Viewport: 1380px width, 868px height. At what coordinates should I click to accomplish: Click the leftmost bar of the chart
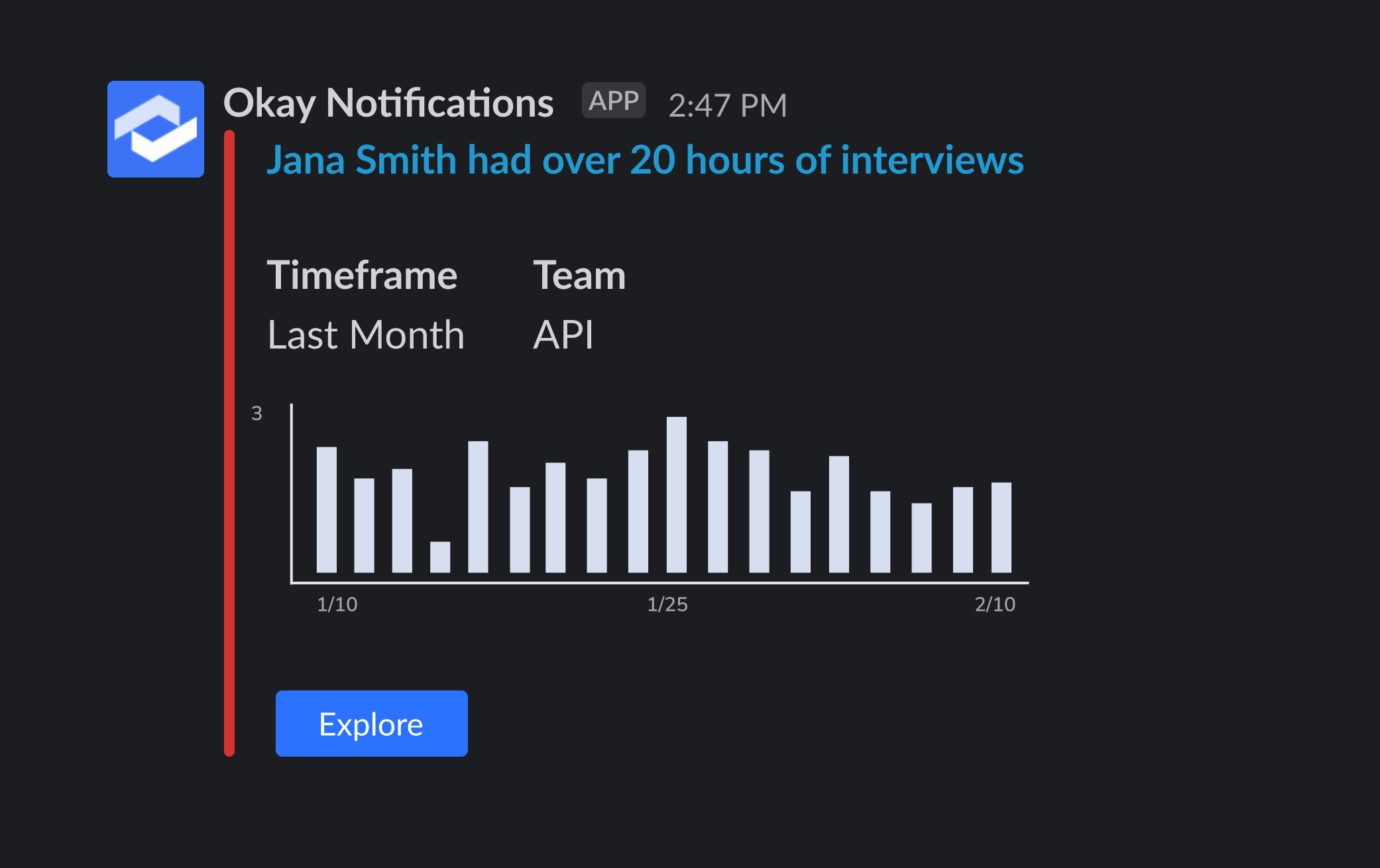tap(326, 510)
